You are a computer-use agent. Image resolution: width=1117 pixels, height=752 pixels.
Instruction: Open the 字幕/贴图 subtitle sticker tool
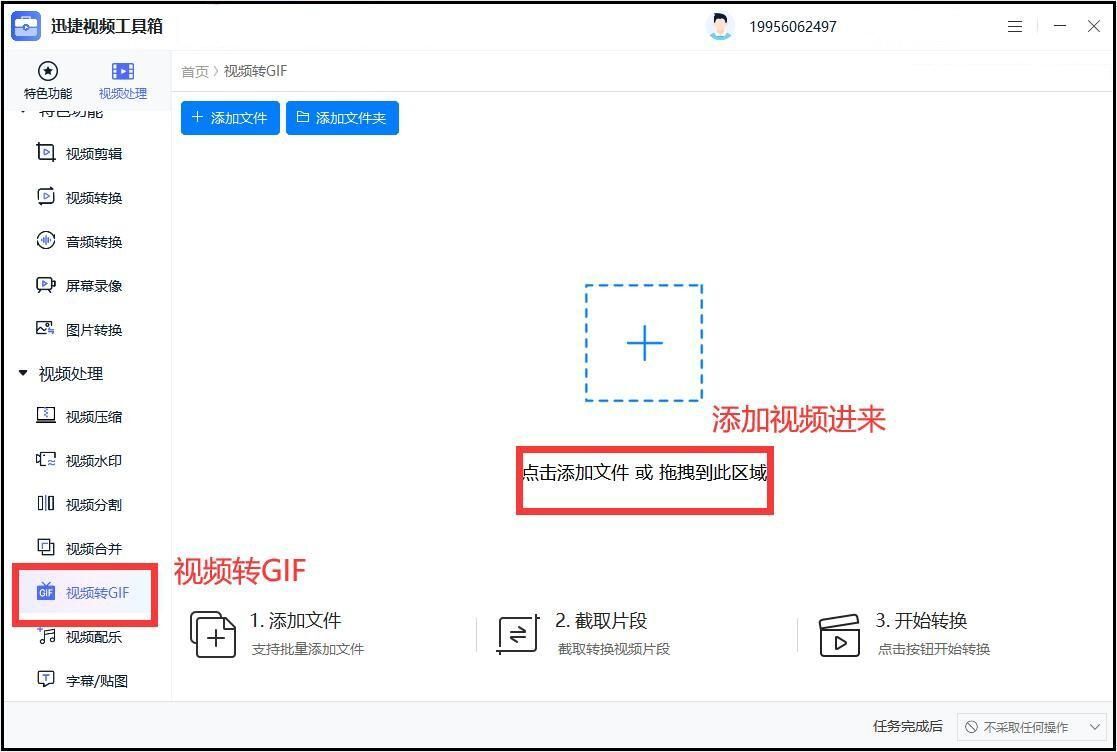(x=83, y=680)
